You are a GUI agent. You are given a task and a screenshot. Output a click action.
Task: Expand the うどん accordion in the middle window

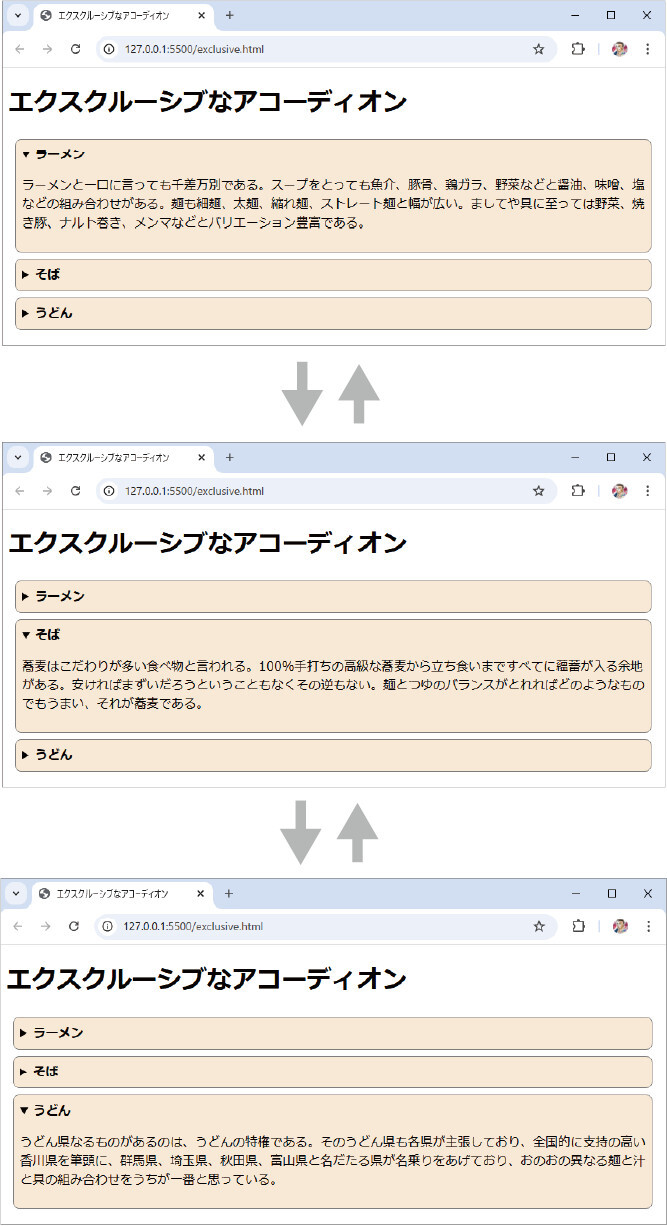coord(54,755)
